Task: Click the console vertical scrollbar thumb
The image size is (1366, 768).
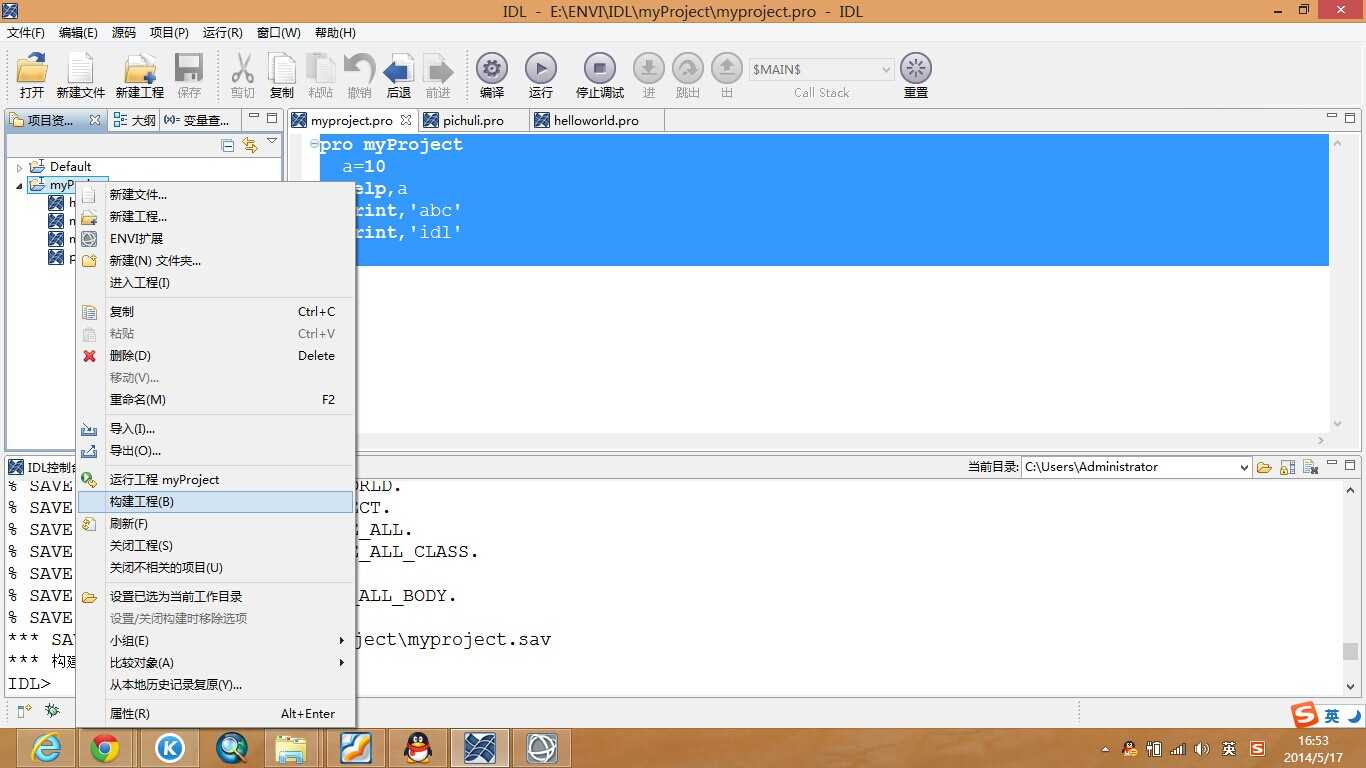Action: click(x=1350, y=651)
